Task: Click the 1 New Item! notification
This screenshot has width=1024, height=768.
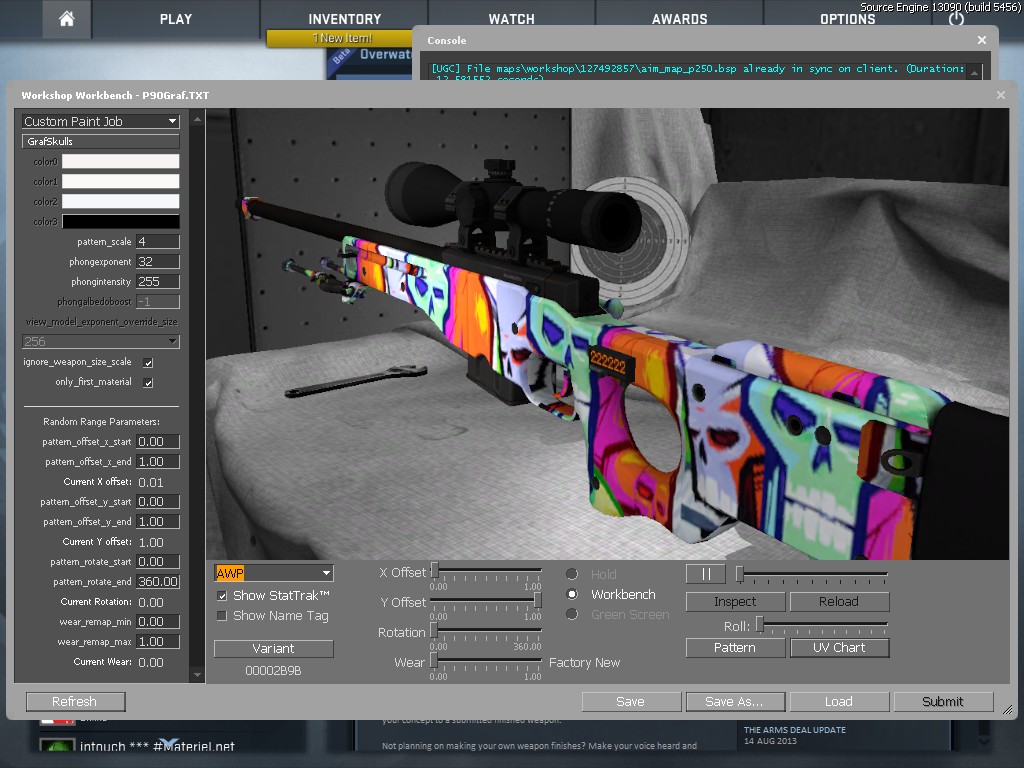Action: 340,38
